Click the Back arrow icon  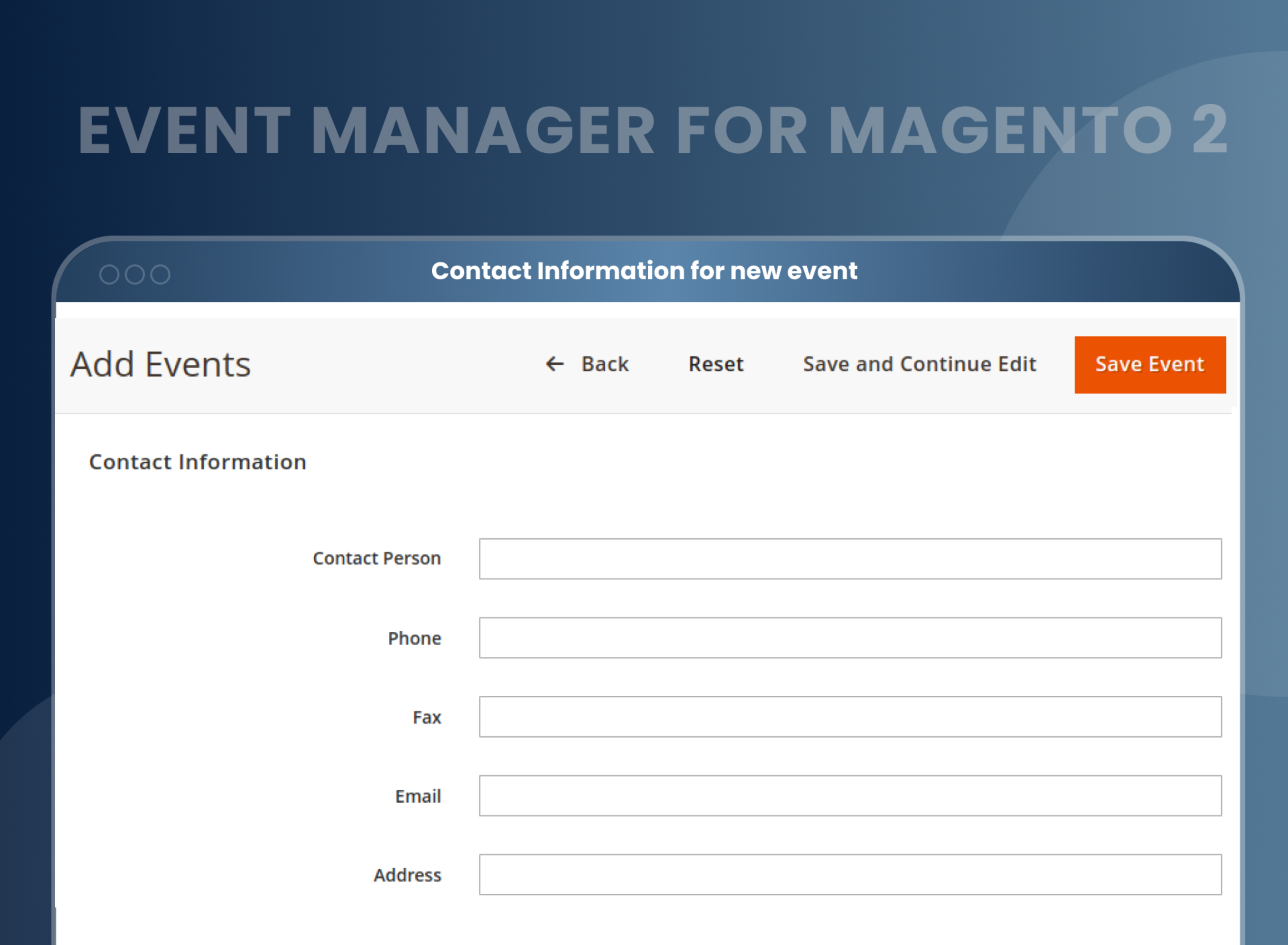point(554,364)
